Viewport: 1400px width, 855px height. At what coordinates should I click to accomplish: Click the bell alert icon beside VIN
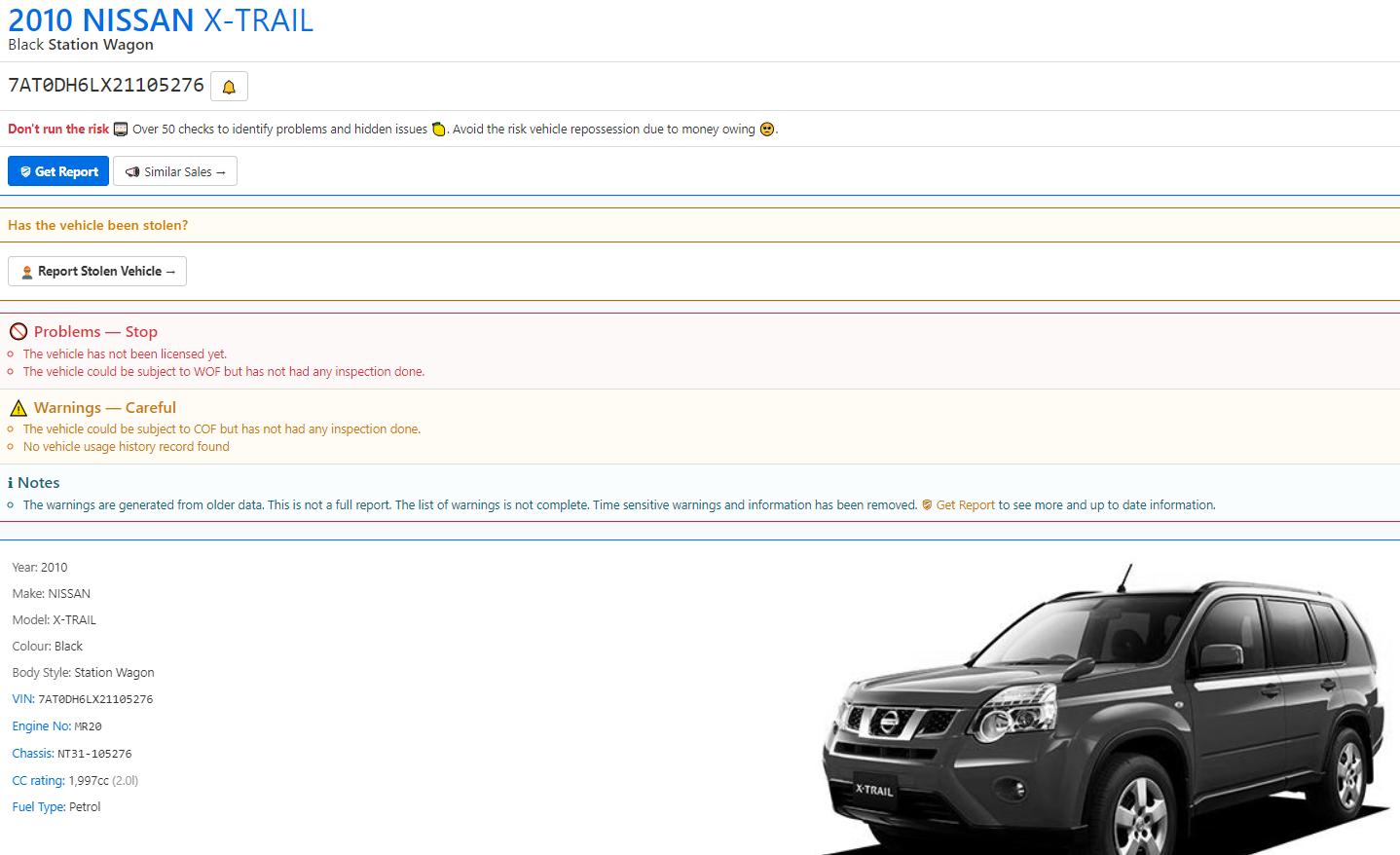click(x=229, y=87)
